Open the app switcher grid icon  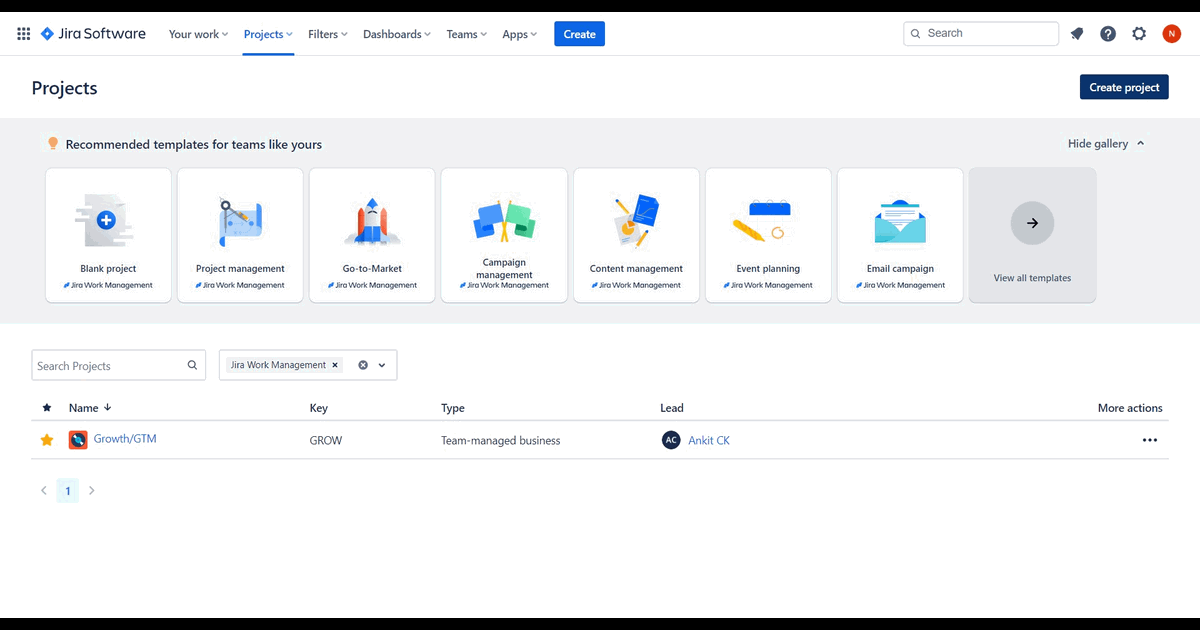coord(24,34)
